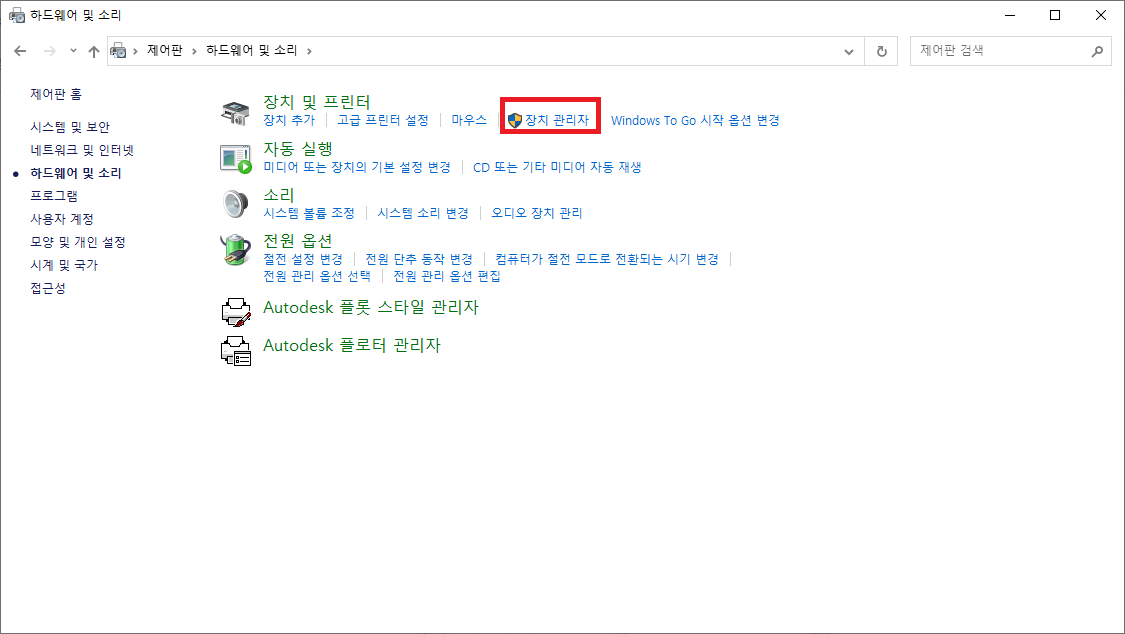The width and height of the screenshot is (1125, 634).
Task: Click 절전 설정 변경 link
Action: coord(303,258)
